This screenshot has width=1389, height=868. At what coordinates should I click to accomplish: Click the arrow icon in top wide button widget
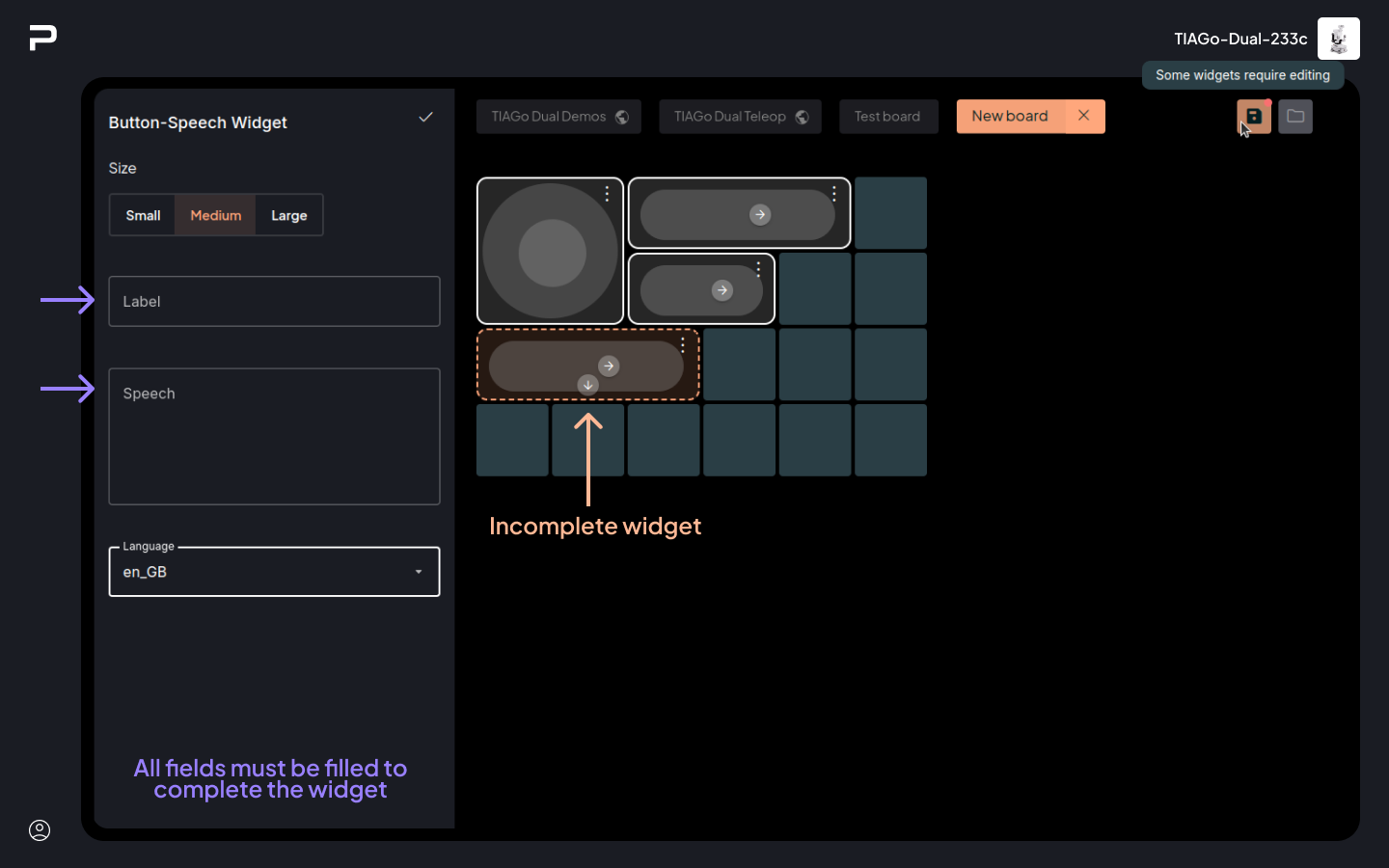pyautogui.click(x=760, y=215)
